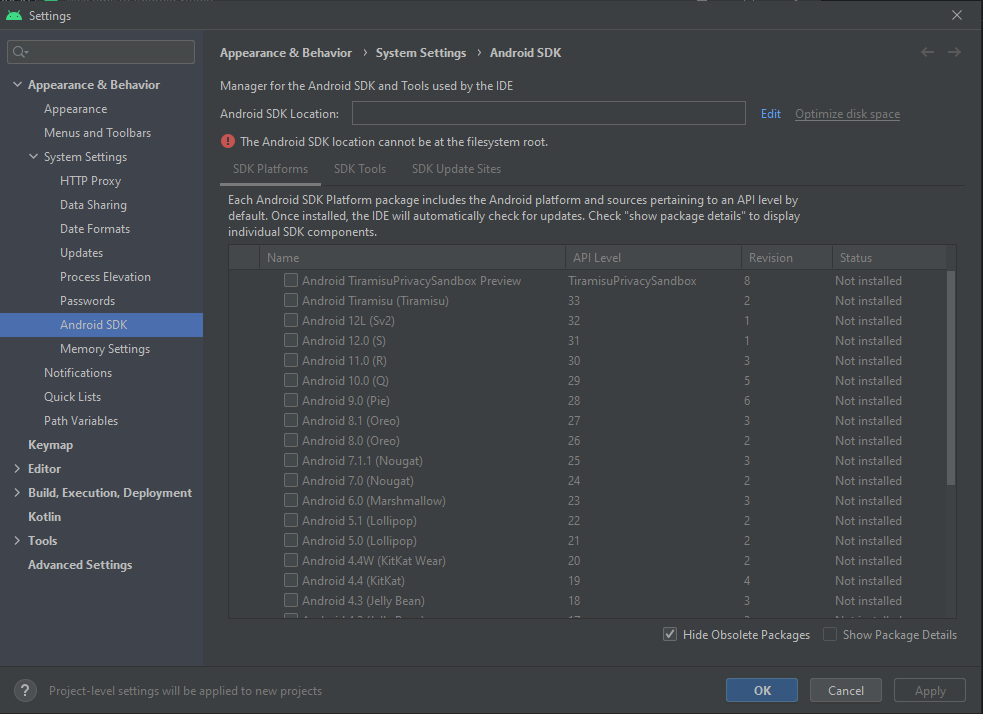
Task: Select the Android 12L (Sv2) checkbox
Action: [x=291, y=320]
